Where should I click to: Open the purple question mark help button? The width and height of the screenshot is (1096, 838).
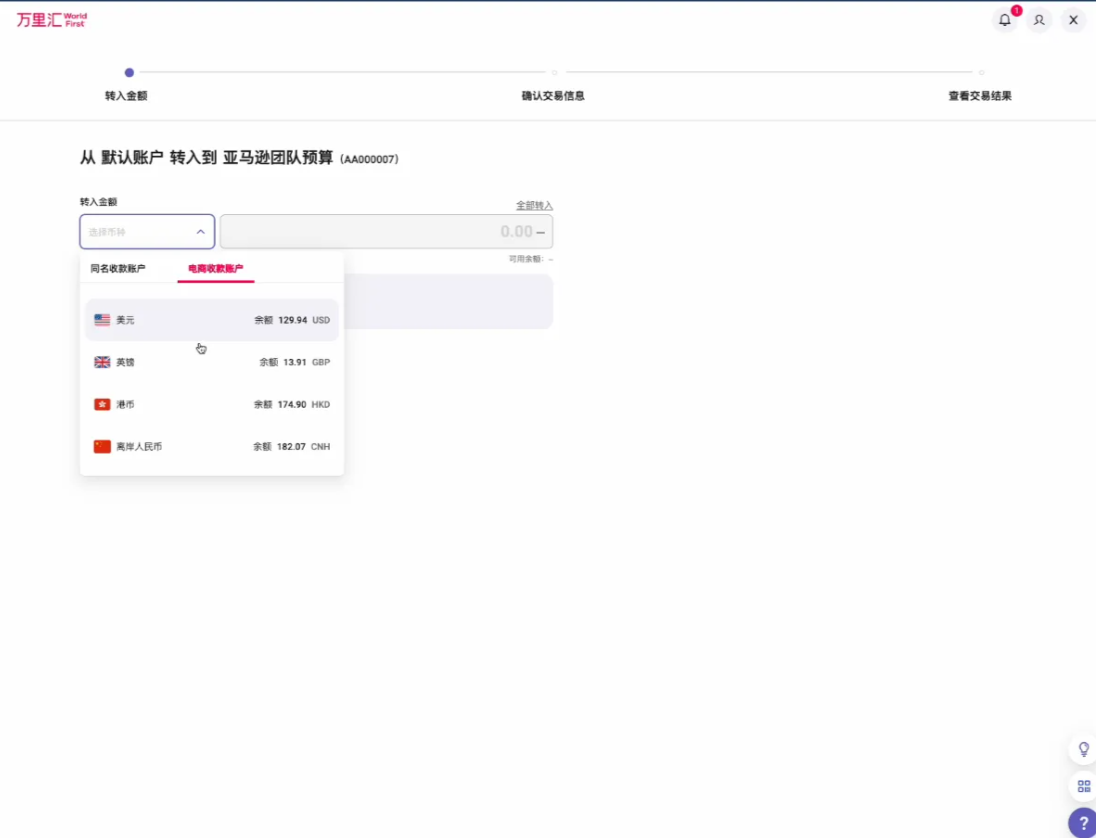(x=1083, y=822)
